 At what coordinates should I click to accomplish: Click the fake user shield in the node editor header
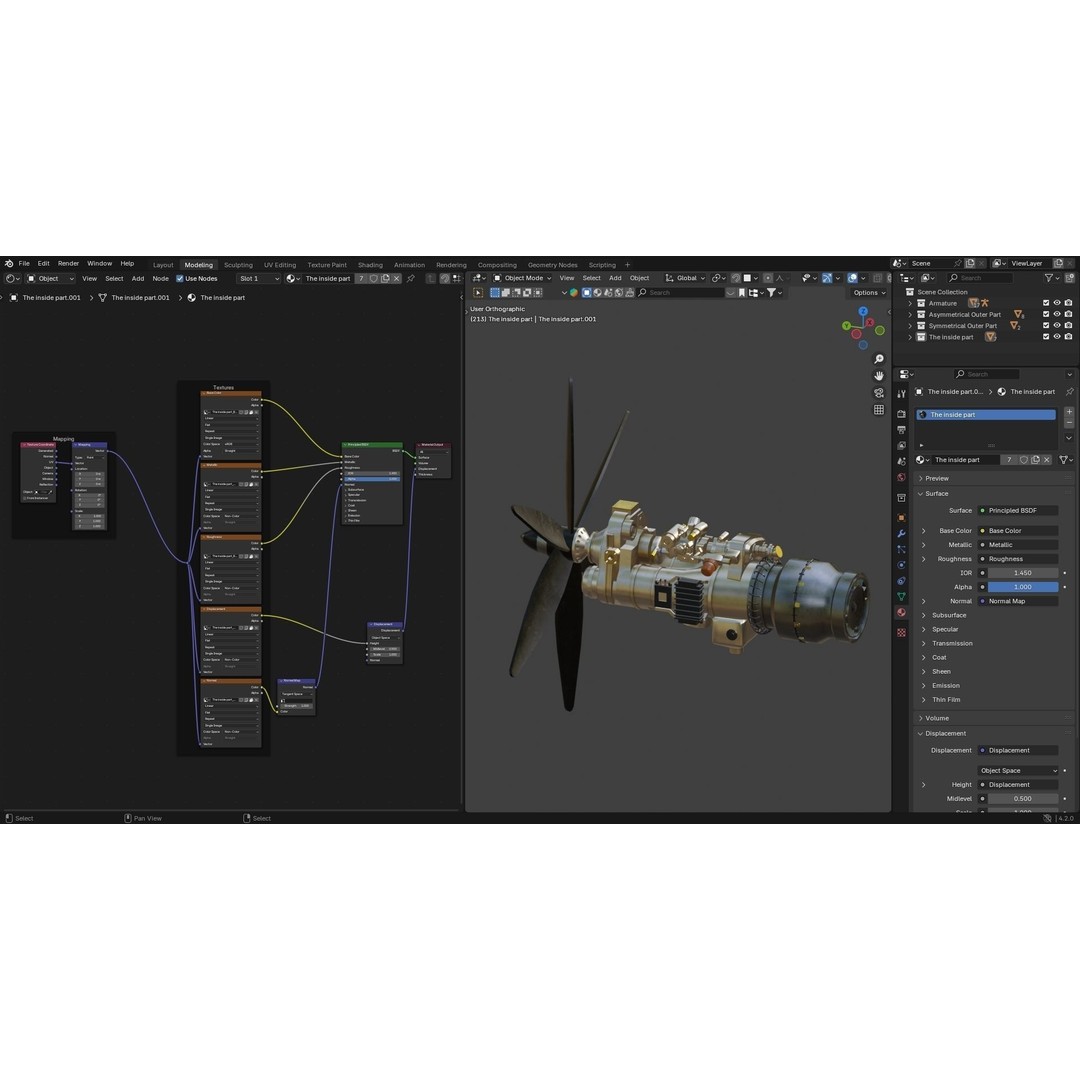click(x=373, y=278)
